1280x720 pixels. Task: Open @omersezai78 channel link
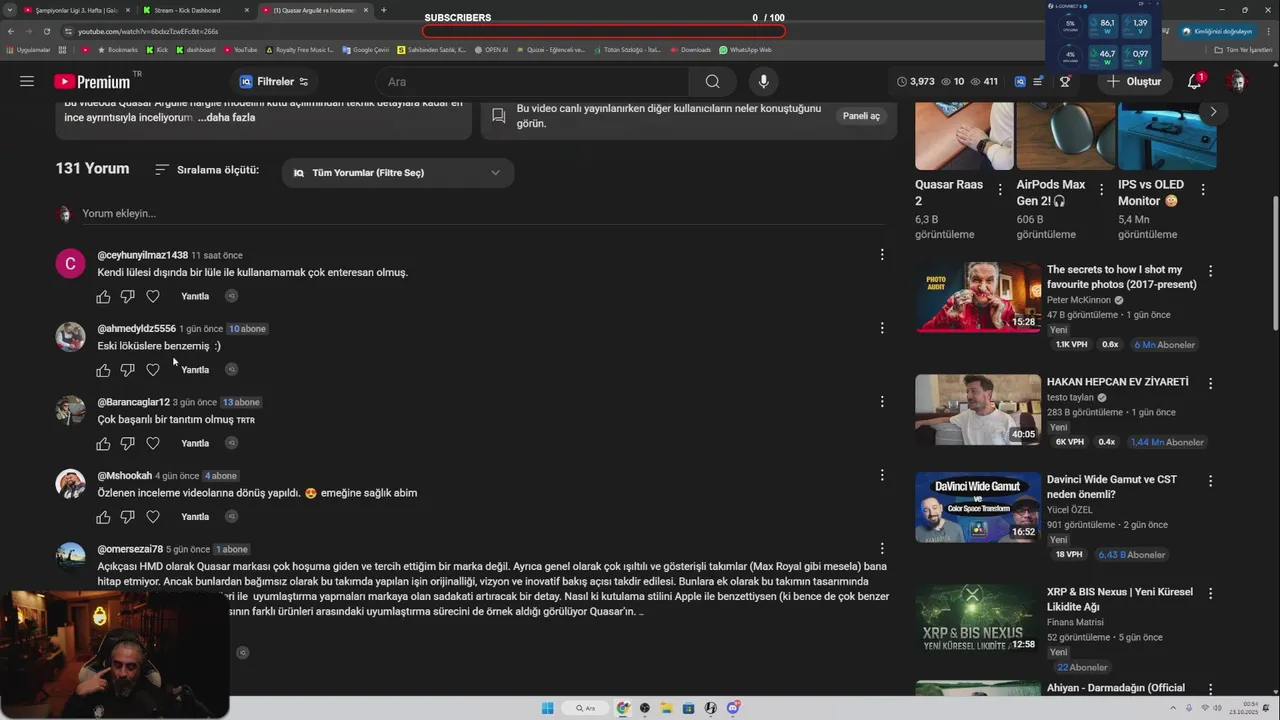tap(130, 549)
